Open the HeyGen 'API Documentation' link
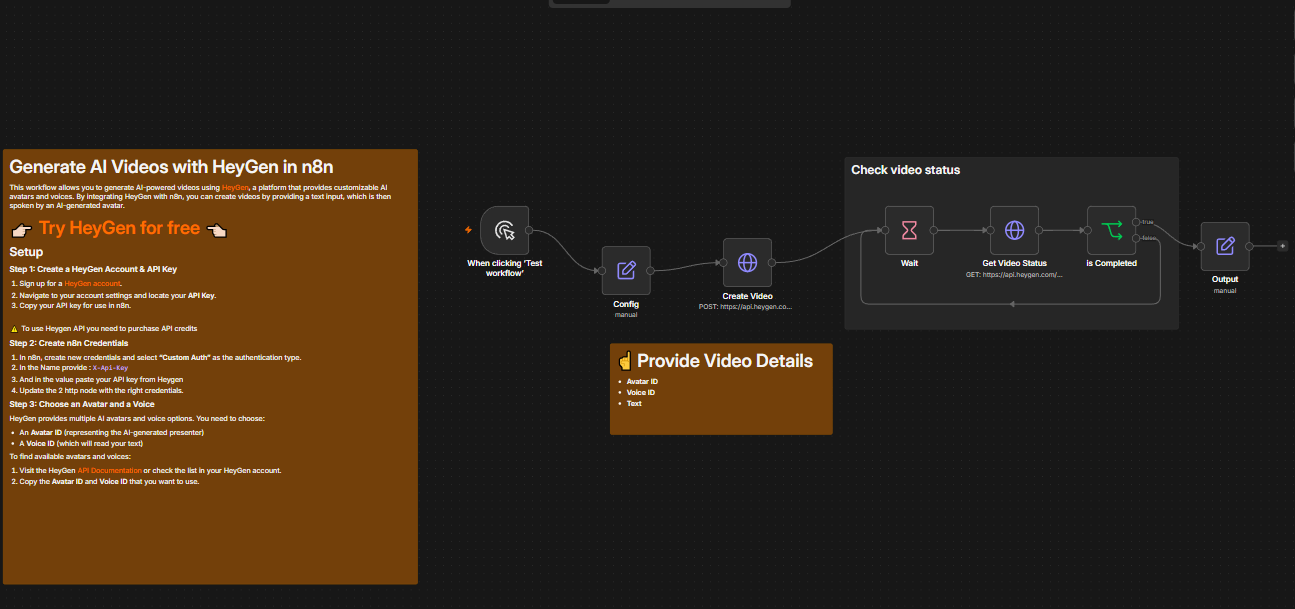The width and height of the screenshot is (1295, 609). pos(109,470)
